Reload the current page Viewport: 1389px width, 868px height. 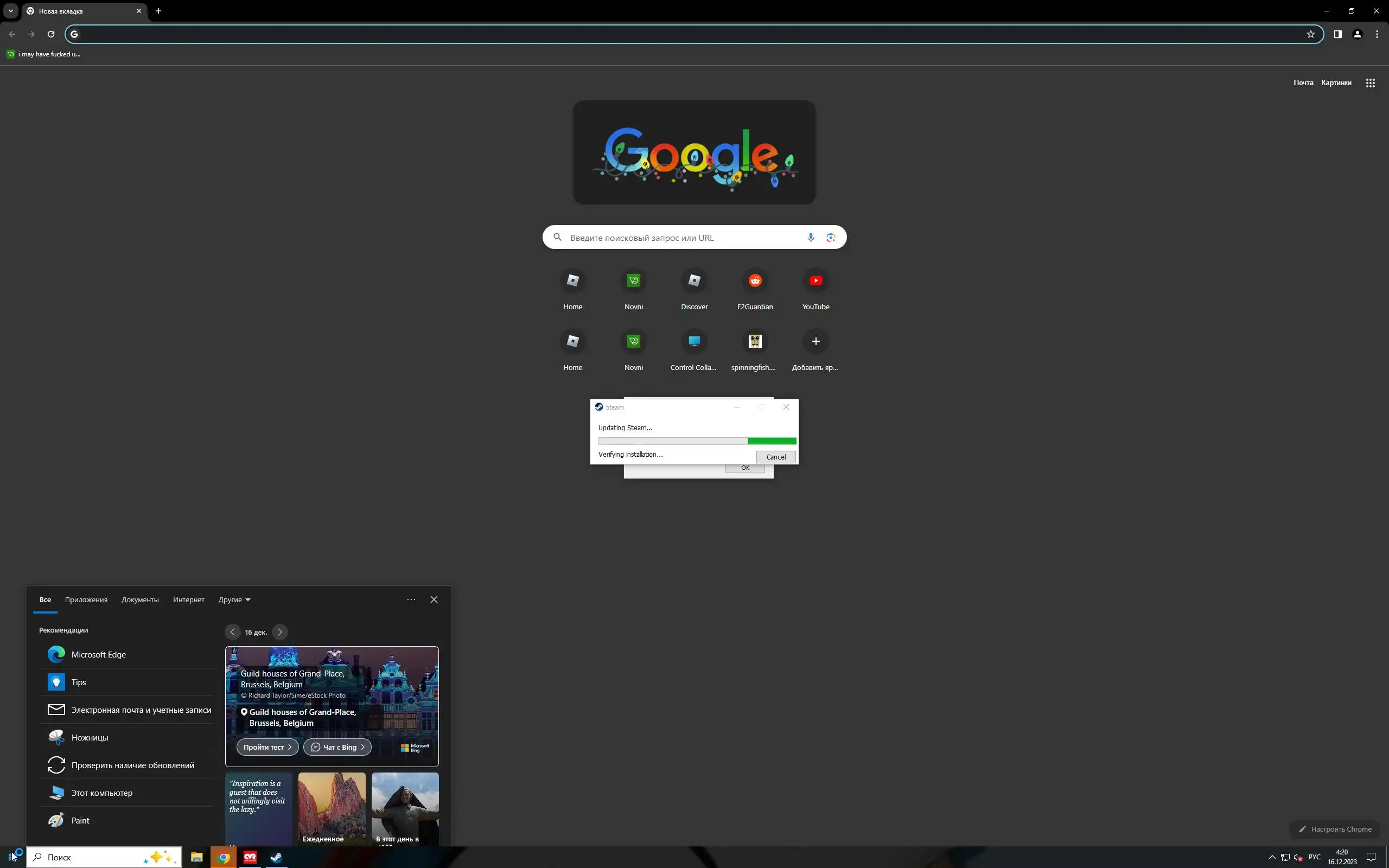point(51,34)
